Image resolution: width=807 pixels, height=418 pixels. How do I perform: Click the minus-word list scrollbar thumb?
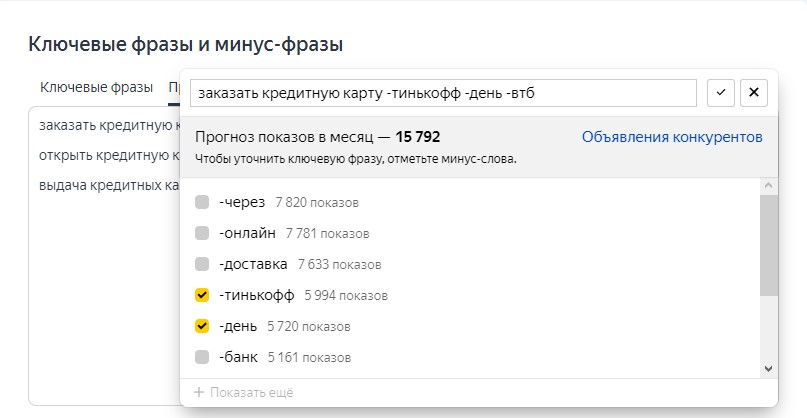[x=768, y=245]
